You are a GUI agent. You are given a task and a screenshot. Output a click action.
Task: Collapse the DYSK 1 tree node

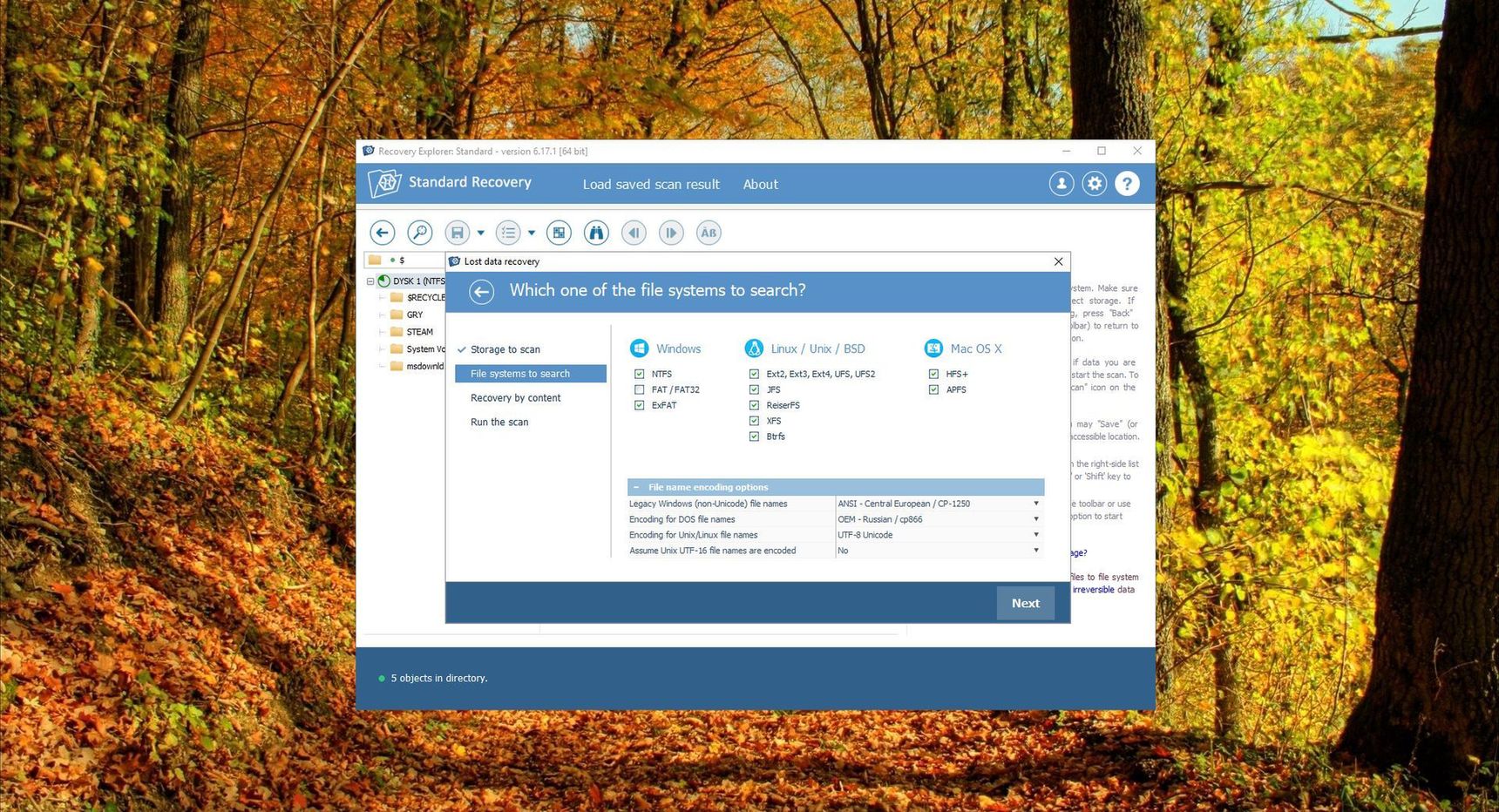click(370, 281)
